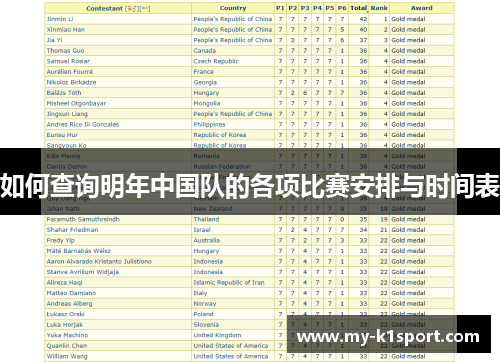The image size is (500, 362).
Task: Select contestant Andres Rico III Gonzales
Action: (x=83, y=124)
